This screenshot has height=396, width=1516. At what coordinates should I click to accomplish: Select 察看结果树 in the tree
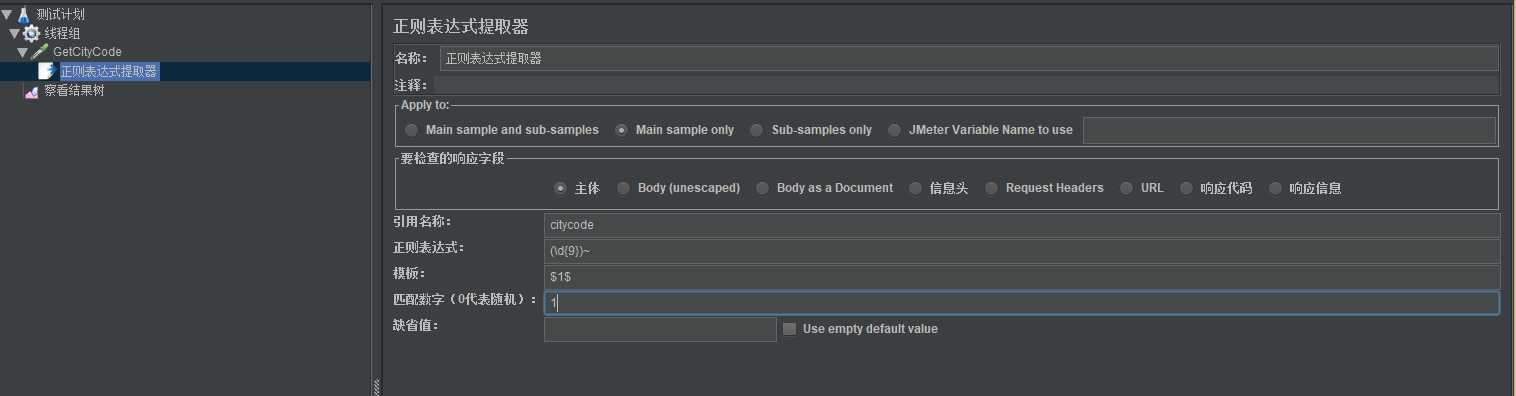[74, 91]
